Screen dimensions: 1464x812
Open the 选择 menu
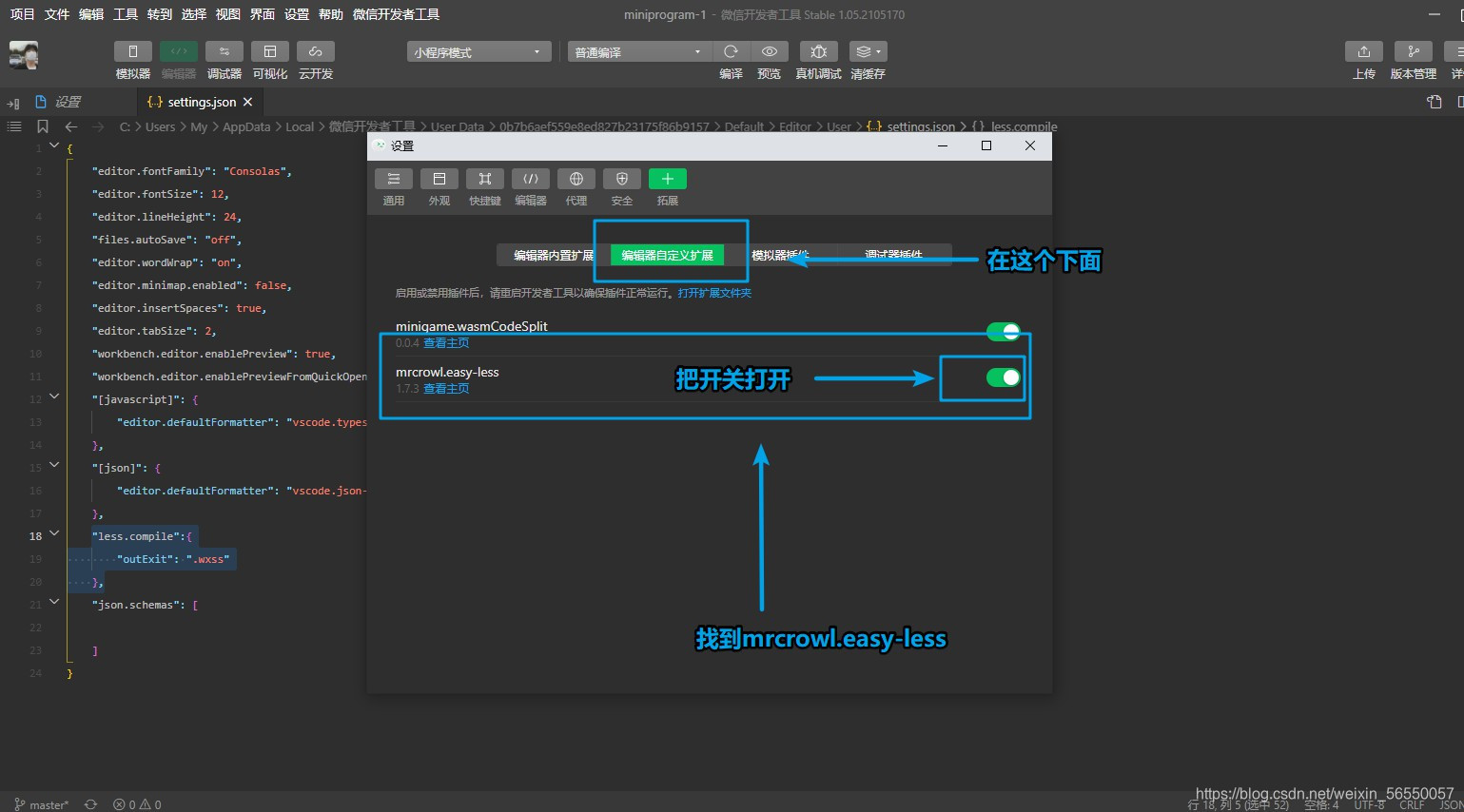194,14
